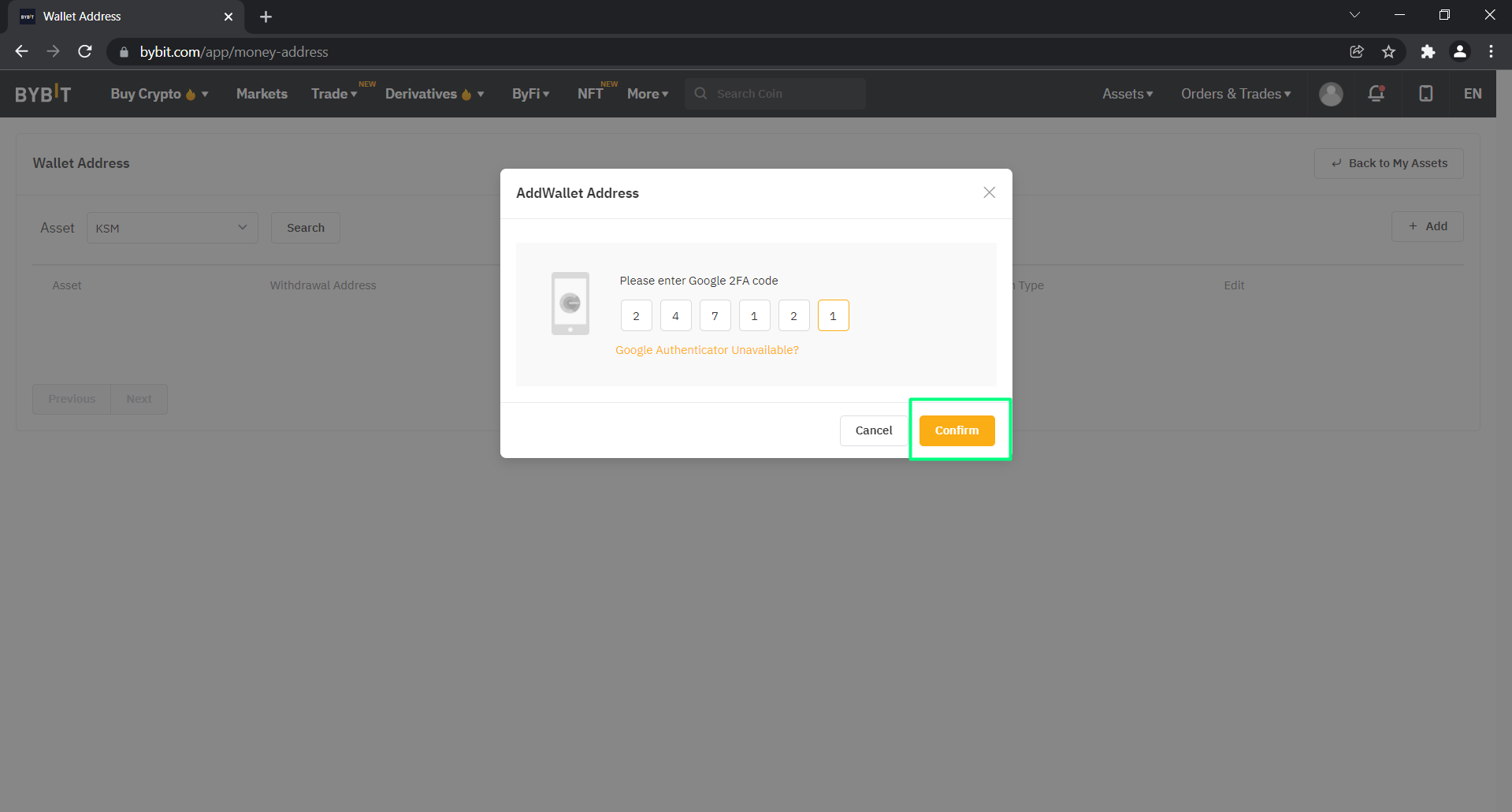The height and width of the screenshot is (812, 1512).
Task: Click the notification bell icon
Action: coord(1376,94)
